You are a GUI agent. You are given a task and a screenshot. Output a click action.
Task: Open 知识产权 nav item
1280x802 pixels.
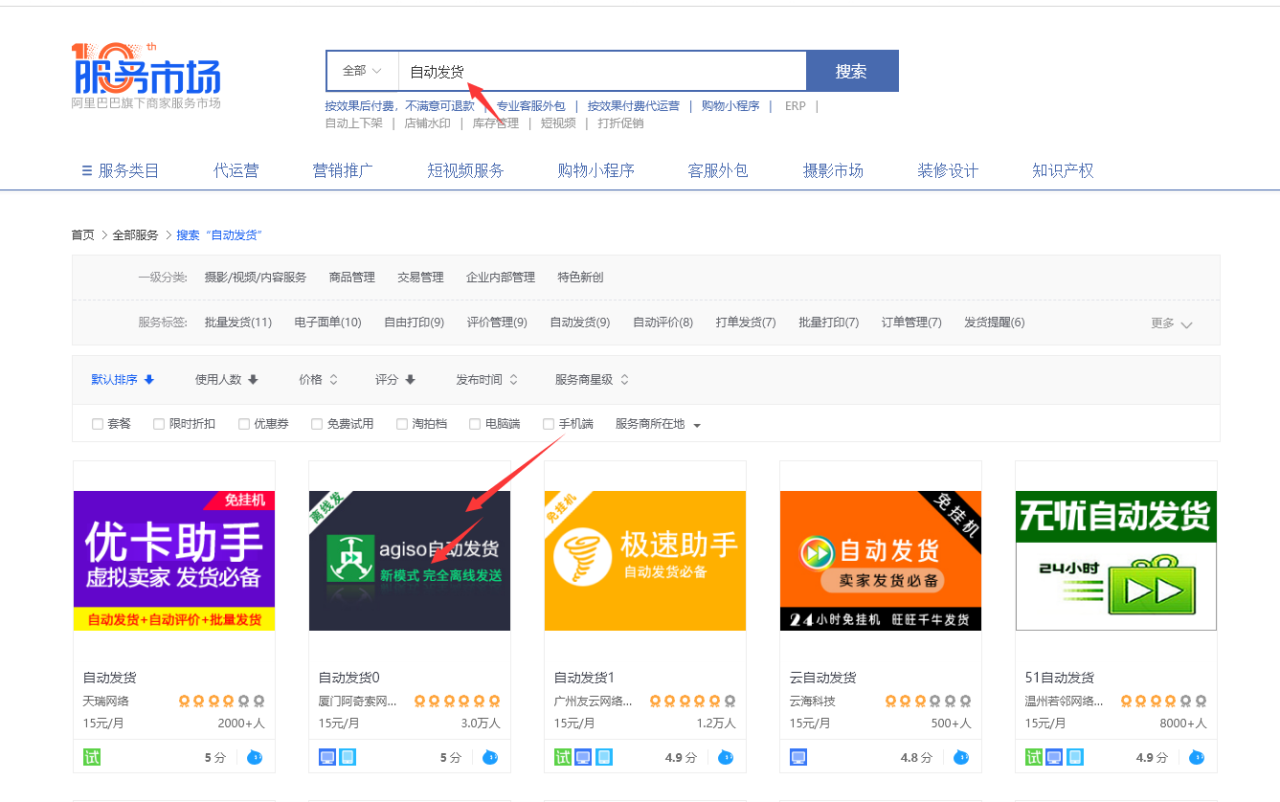(1063, 171)
